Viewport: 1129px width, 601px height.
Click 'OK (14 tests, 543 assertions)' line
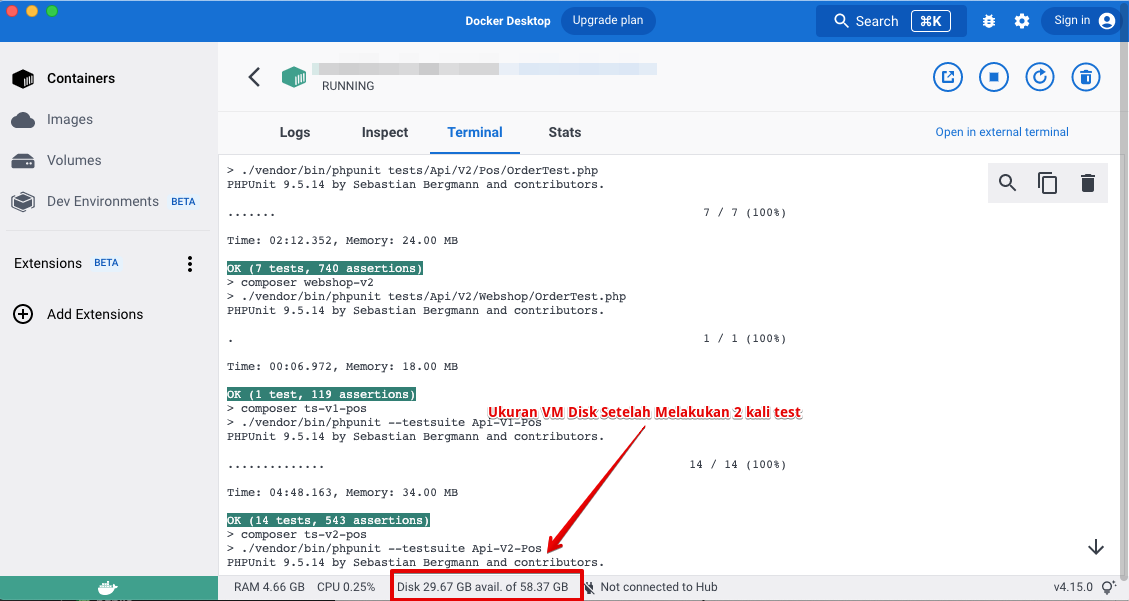coord(328,520)
